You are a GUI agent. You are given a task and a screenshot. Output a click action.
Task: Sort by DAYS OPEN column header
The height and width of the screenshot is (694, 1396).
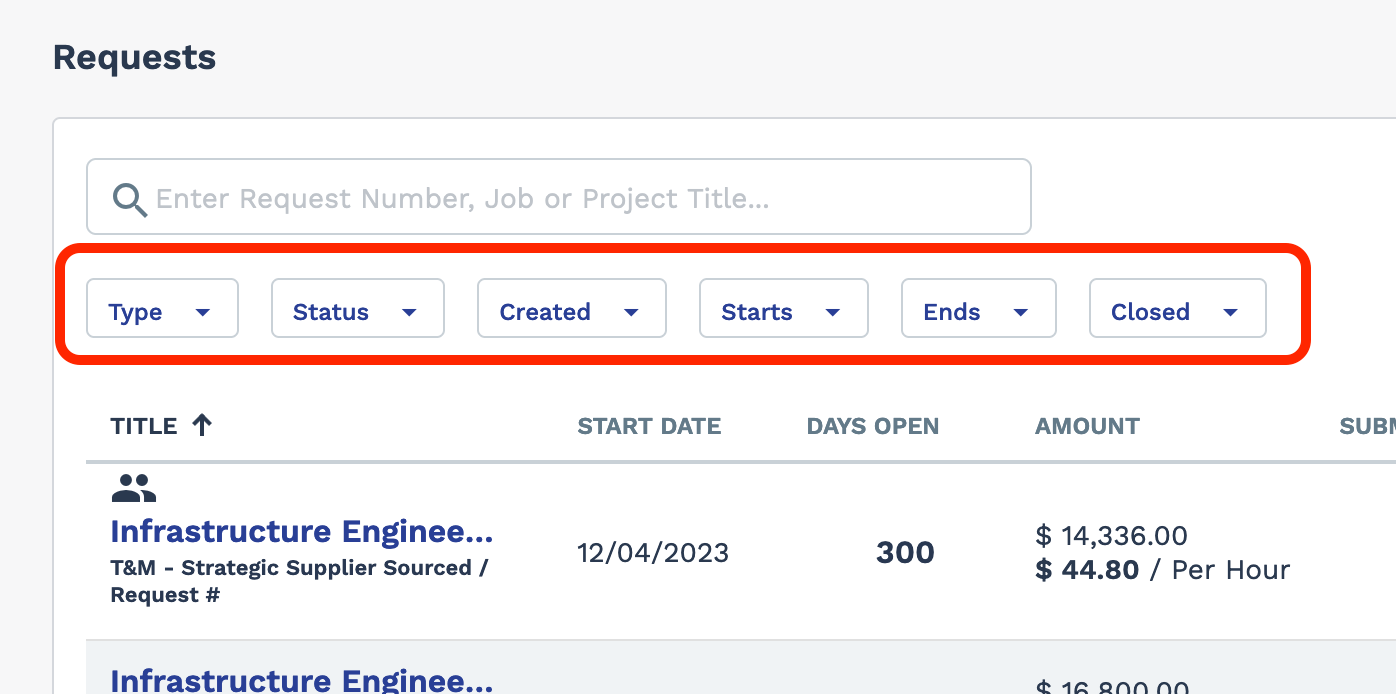click(872, 426)
